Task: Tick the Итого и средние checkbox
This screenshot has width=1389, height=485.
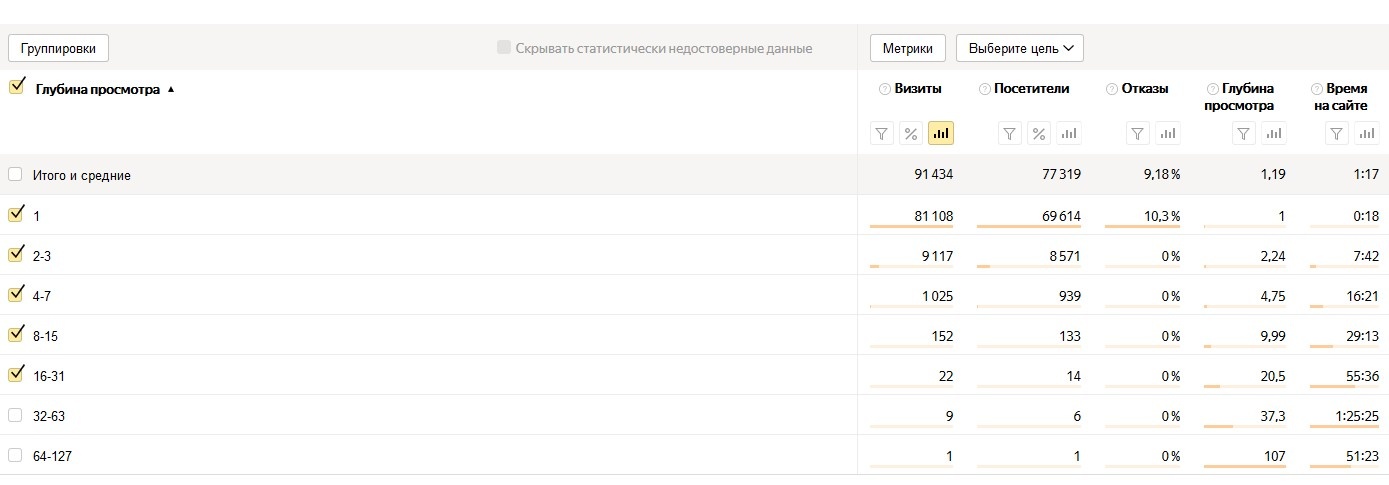Action: (15, 175)
